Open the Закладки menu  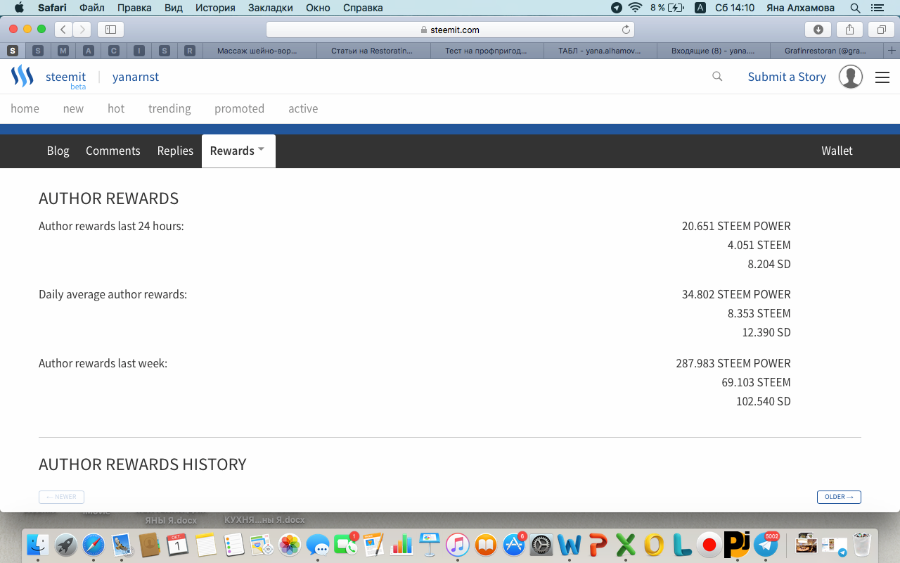point(270,7)
